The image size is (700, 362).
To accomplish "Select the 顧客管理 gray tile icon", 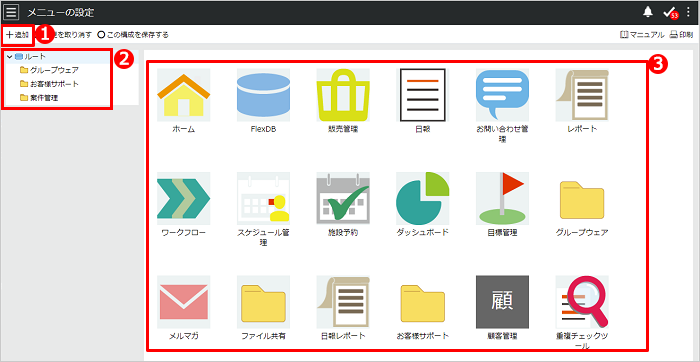I will (502, 302).
